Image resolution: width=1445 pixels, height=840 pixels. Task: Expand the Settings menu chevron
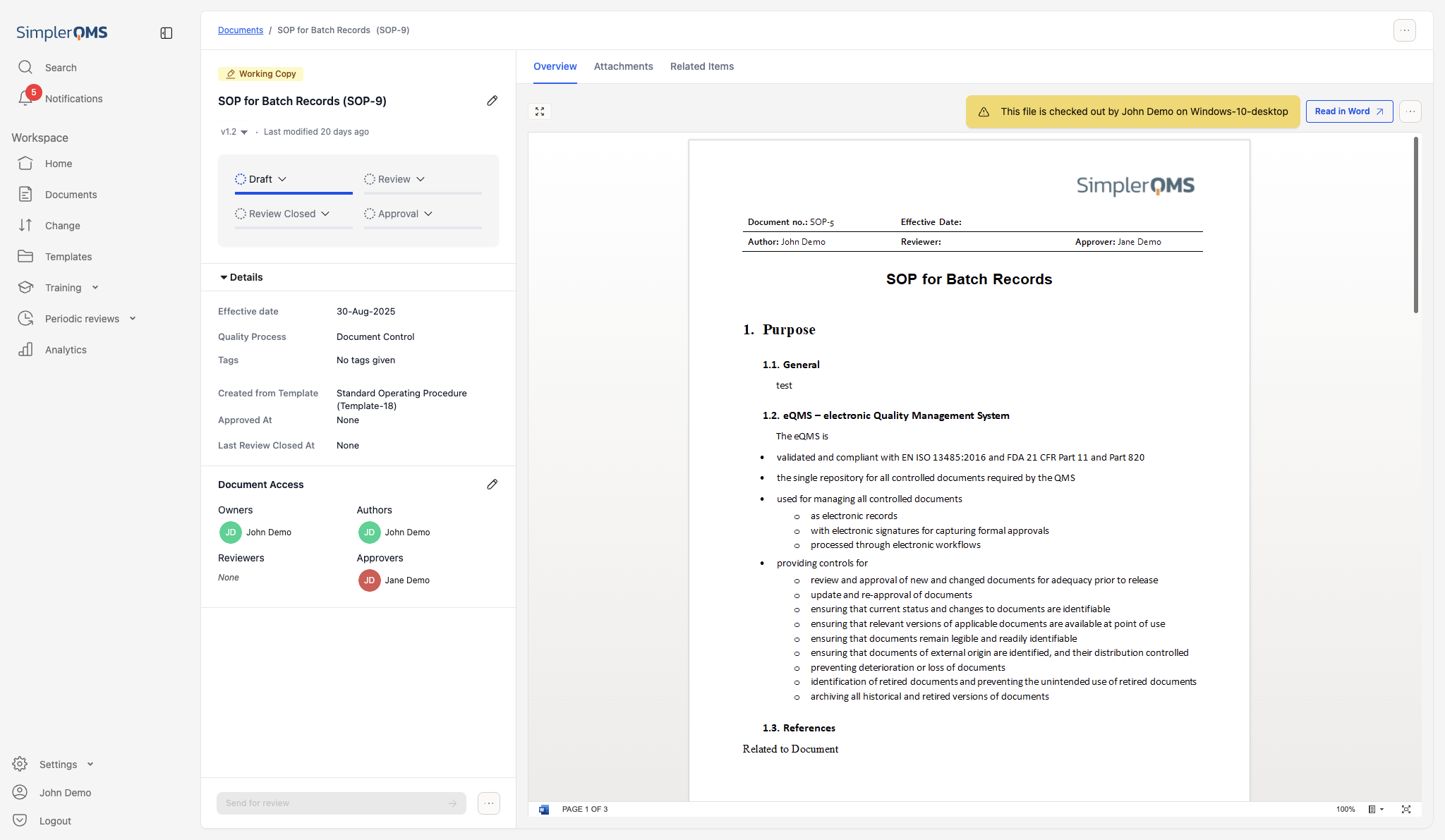tap(90, 765)
